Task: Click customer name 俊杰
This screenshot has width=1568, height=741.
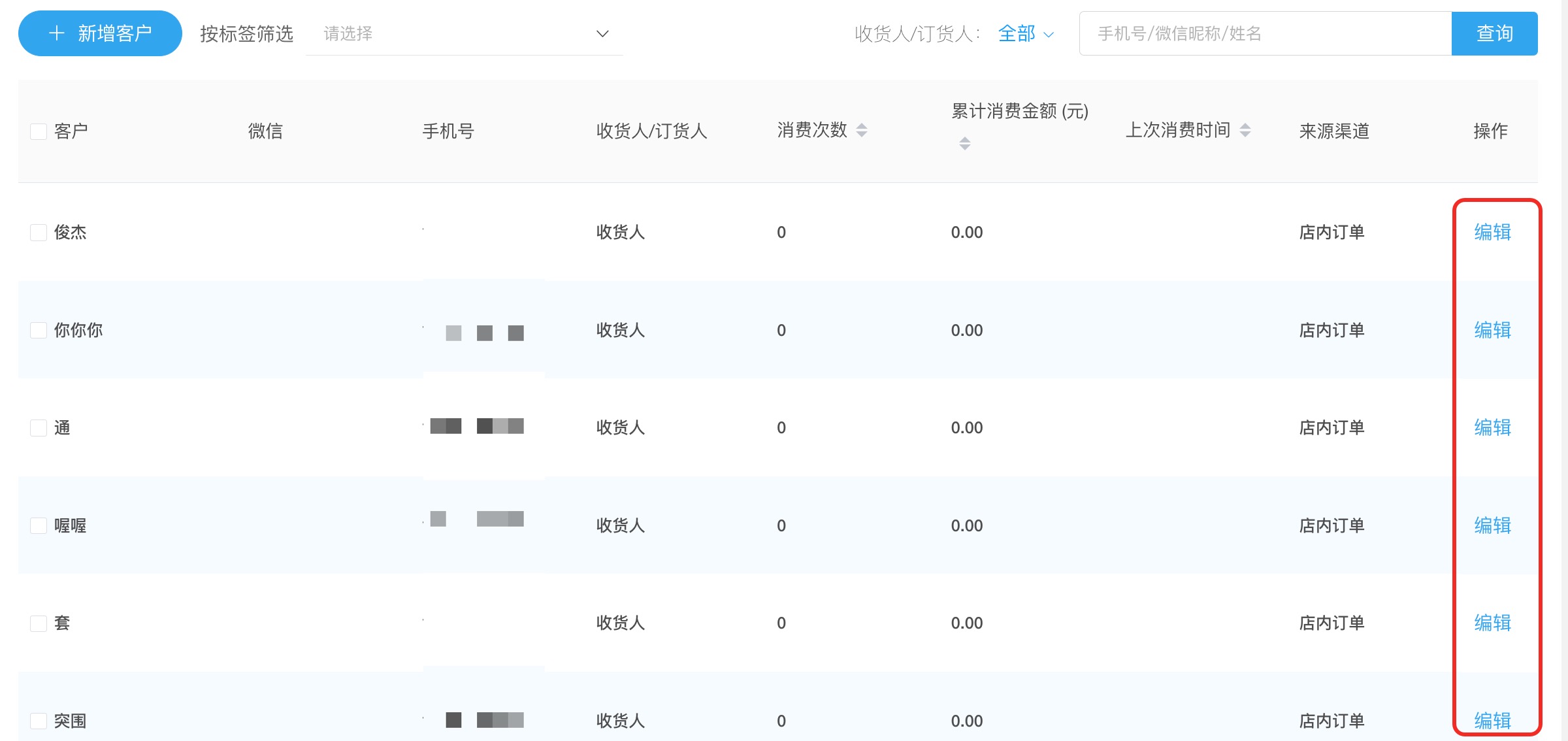Action: (x=70, y=232)
